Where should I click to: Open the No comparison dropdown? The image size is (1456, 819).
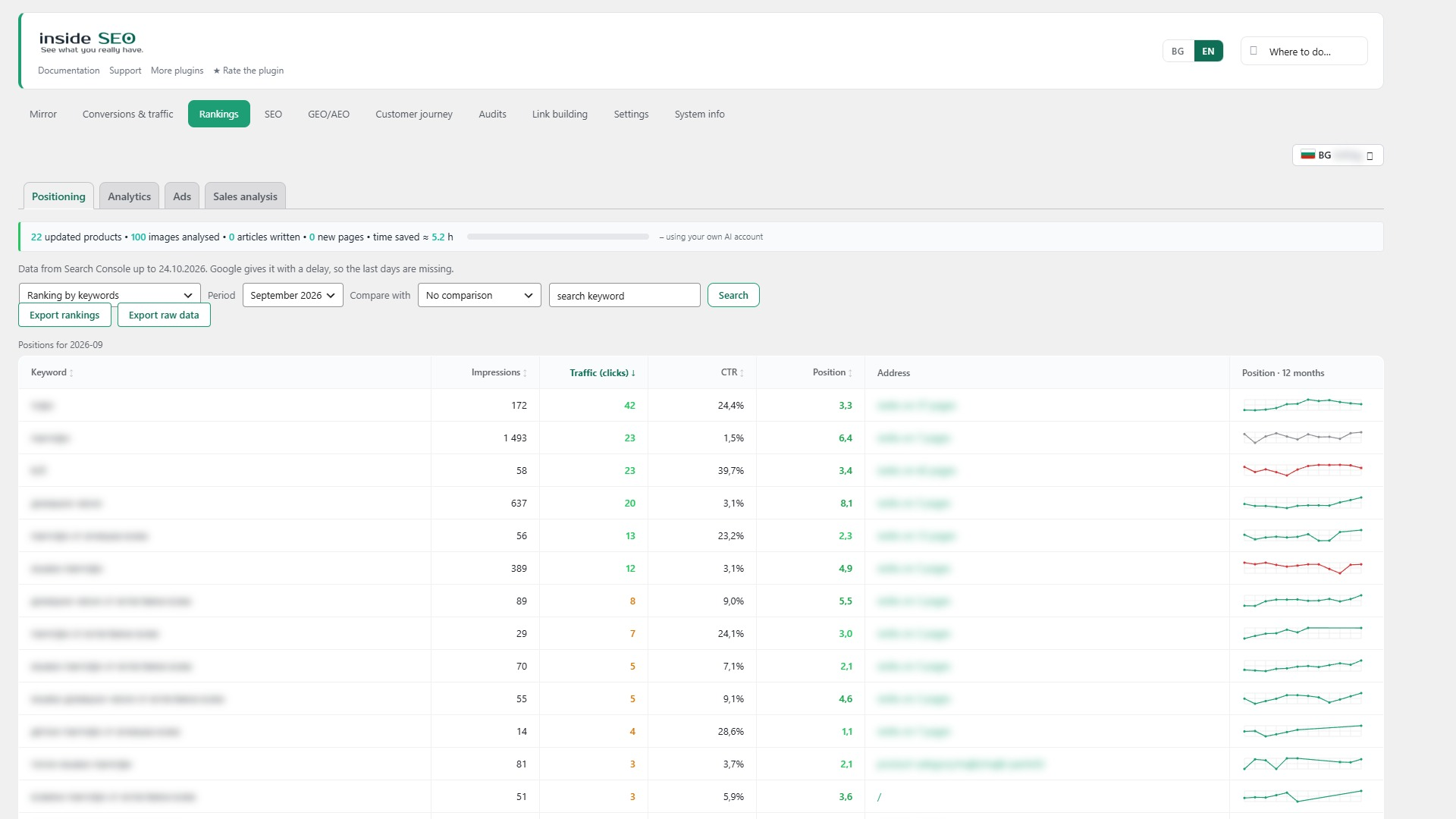(479, 295)
